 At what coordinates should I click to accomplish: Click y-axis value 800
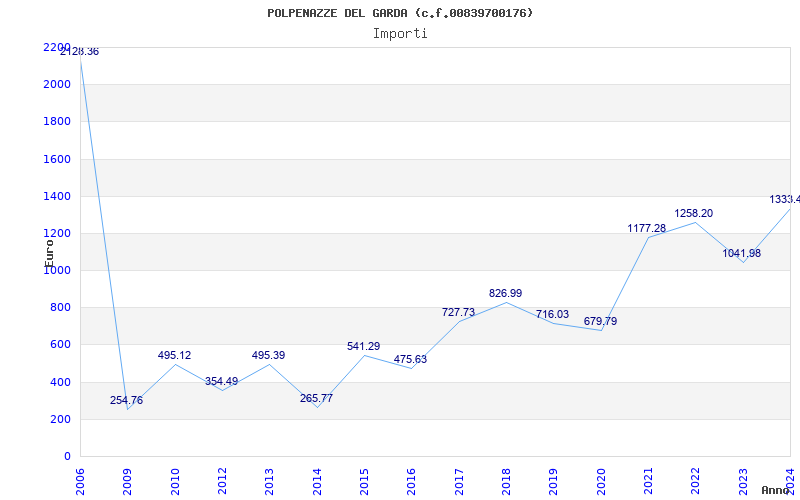(x=61, y=308)
